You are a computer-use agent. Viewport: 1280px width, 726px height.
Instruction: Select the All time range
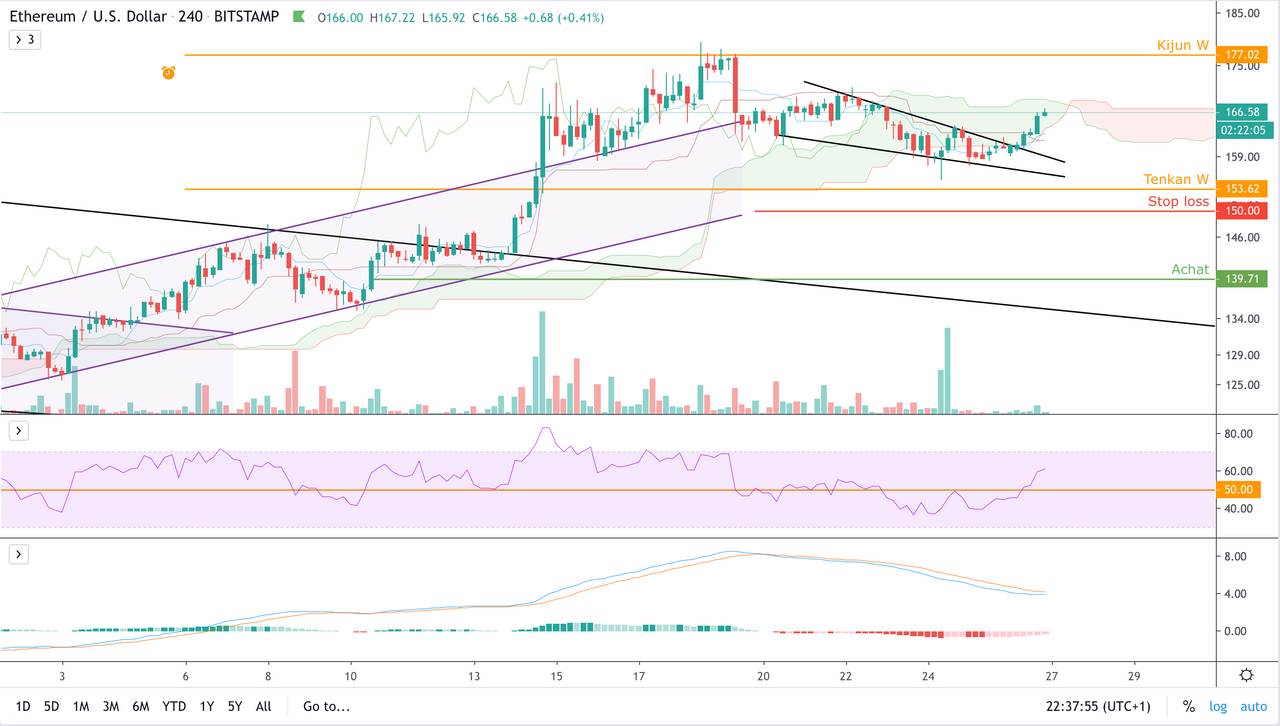[x=263, y=706]
